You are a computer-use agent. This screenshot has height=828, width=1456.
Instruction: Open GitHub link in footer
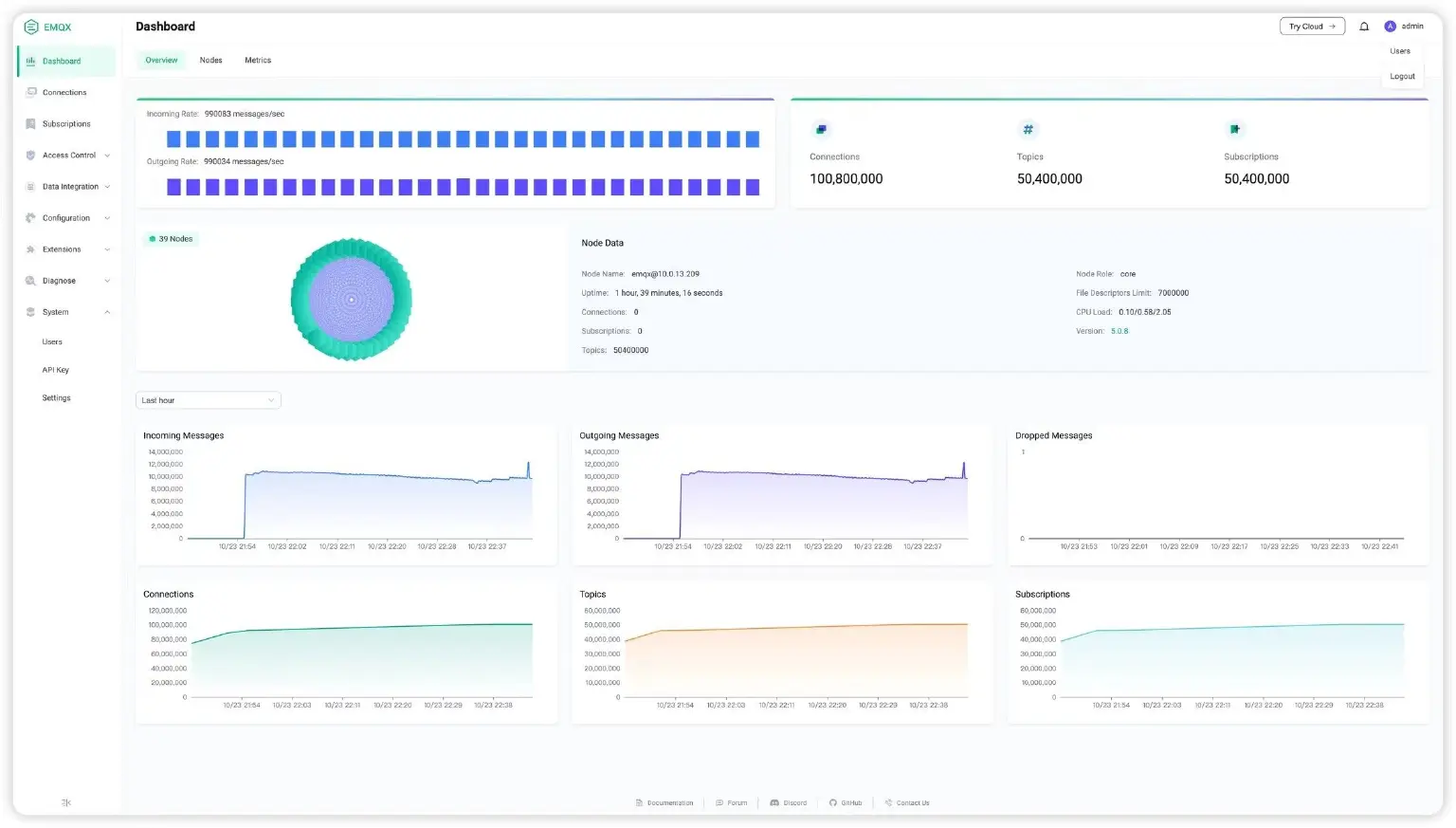(846, 803)
